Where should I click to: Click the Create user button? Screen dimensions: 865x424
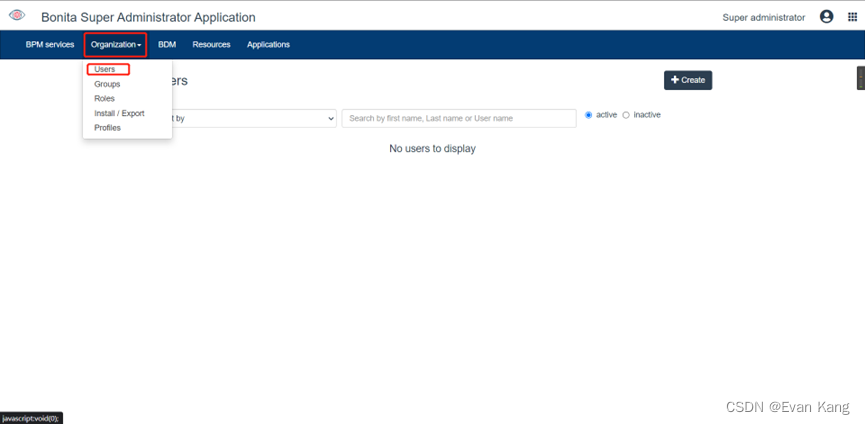click(688, 80)
